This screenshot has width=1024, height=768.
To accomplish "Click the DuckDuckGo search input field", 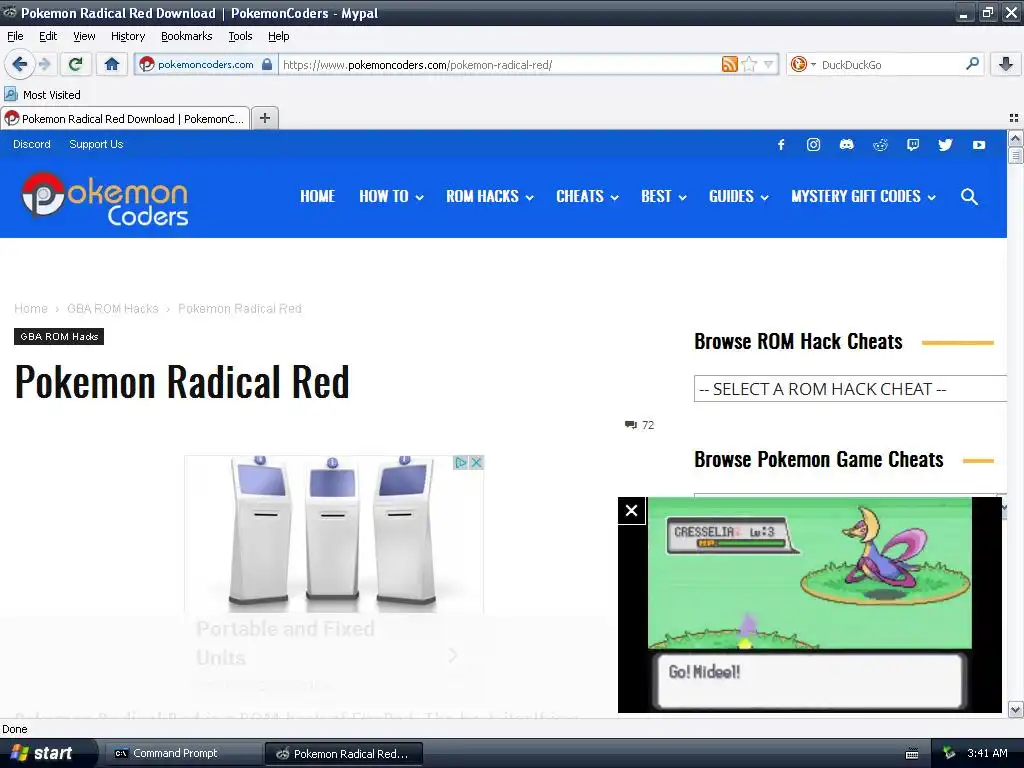I will (890, 64).
